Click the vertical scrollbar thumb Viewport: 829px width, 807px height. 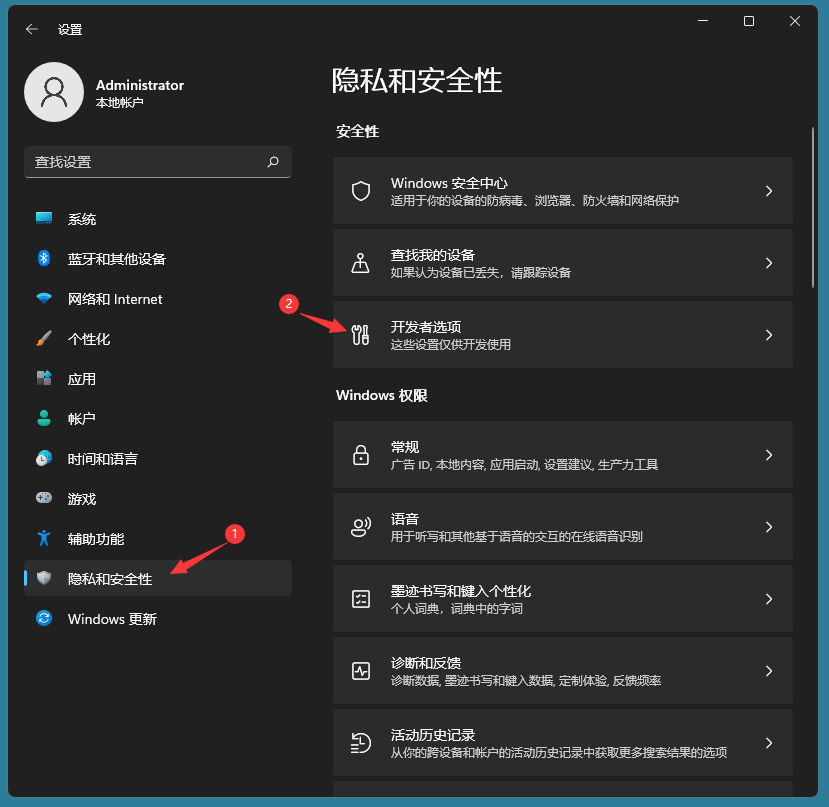click(x=813, y=207)
